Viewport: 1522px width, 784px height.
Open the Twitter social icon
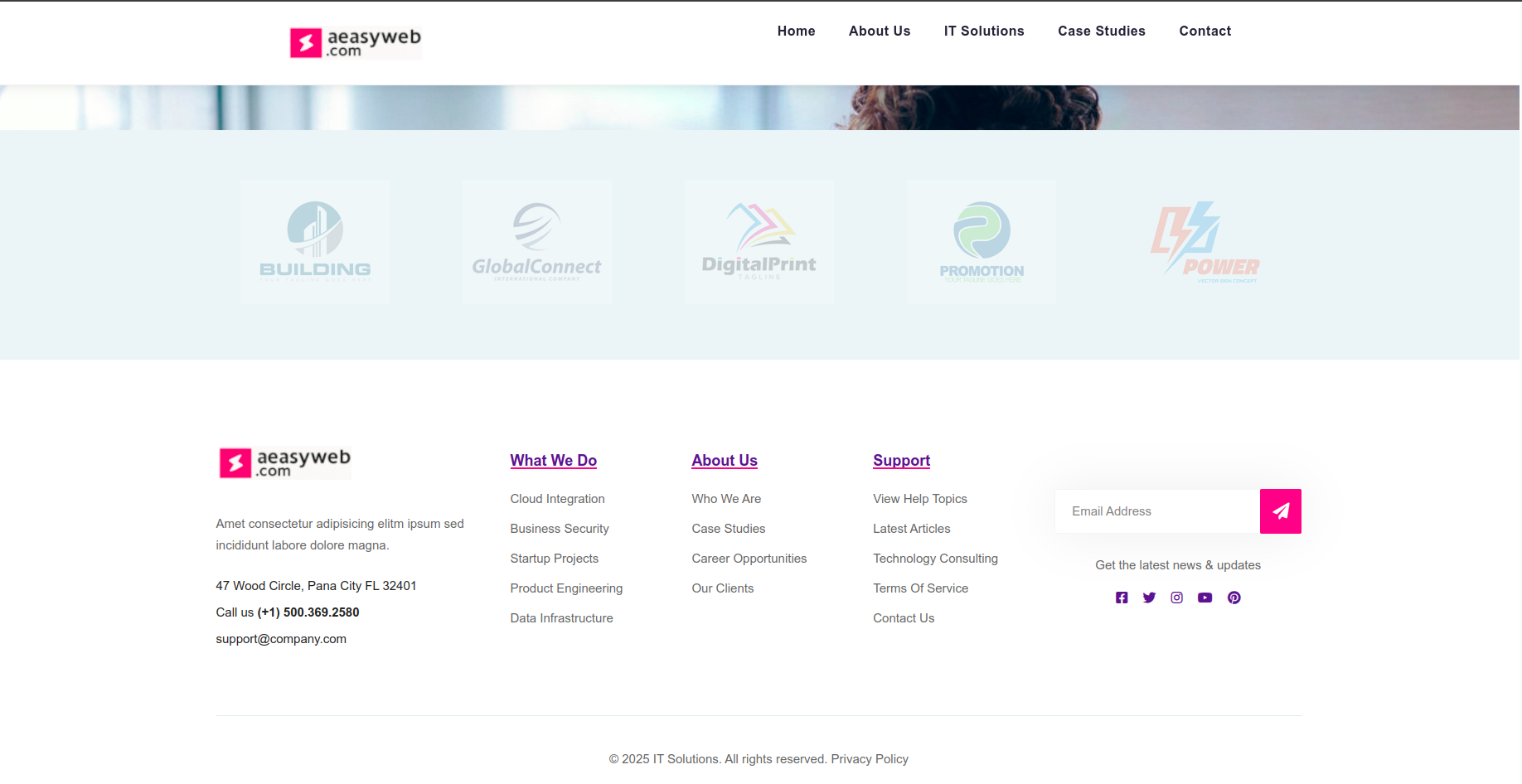(x=1149, y=598)
